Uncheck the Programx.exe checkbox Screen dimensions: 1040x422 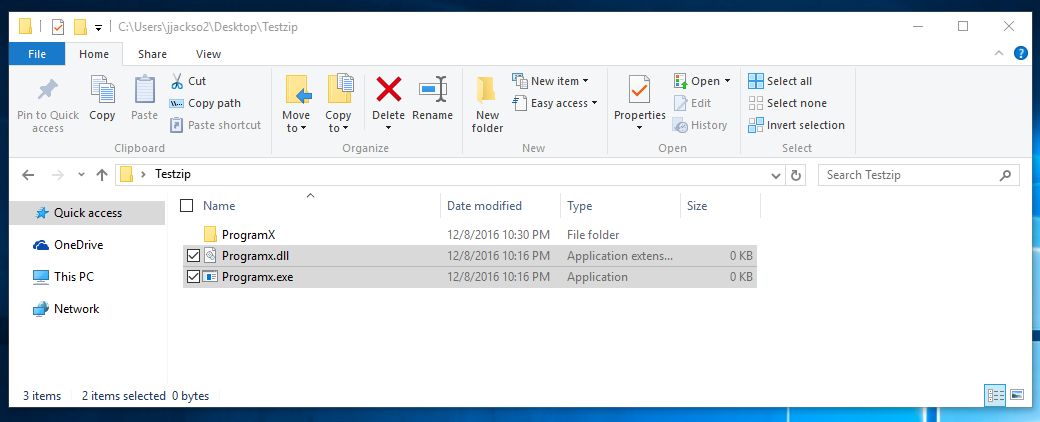(x=193, y=277)
